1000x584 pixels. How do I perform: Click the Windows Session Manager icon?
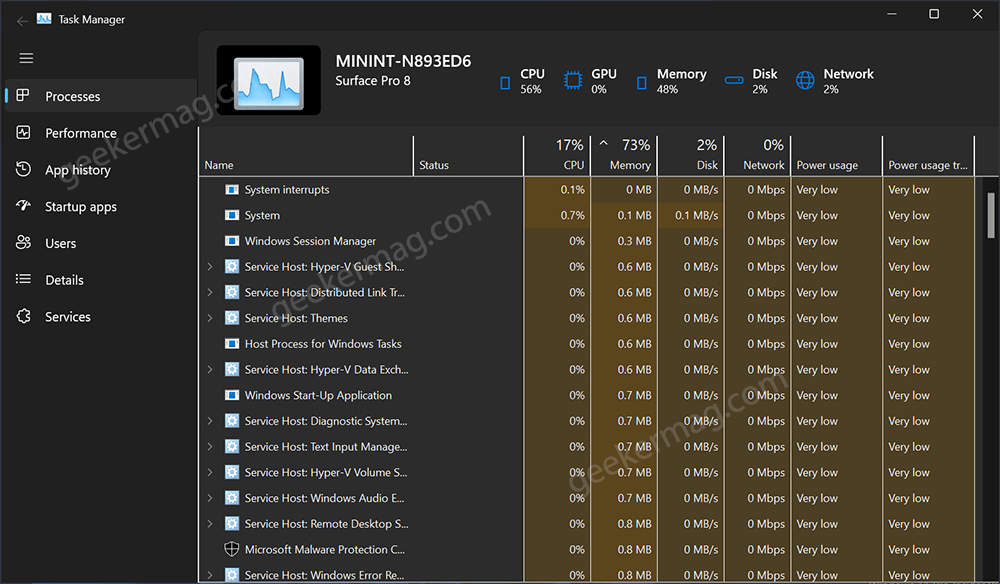(x=232, y=241)
